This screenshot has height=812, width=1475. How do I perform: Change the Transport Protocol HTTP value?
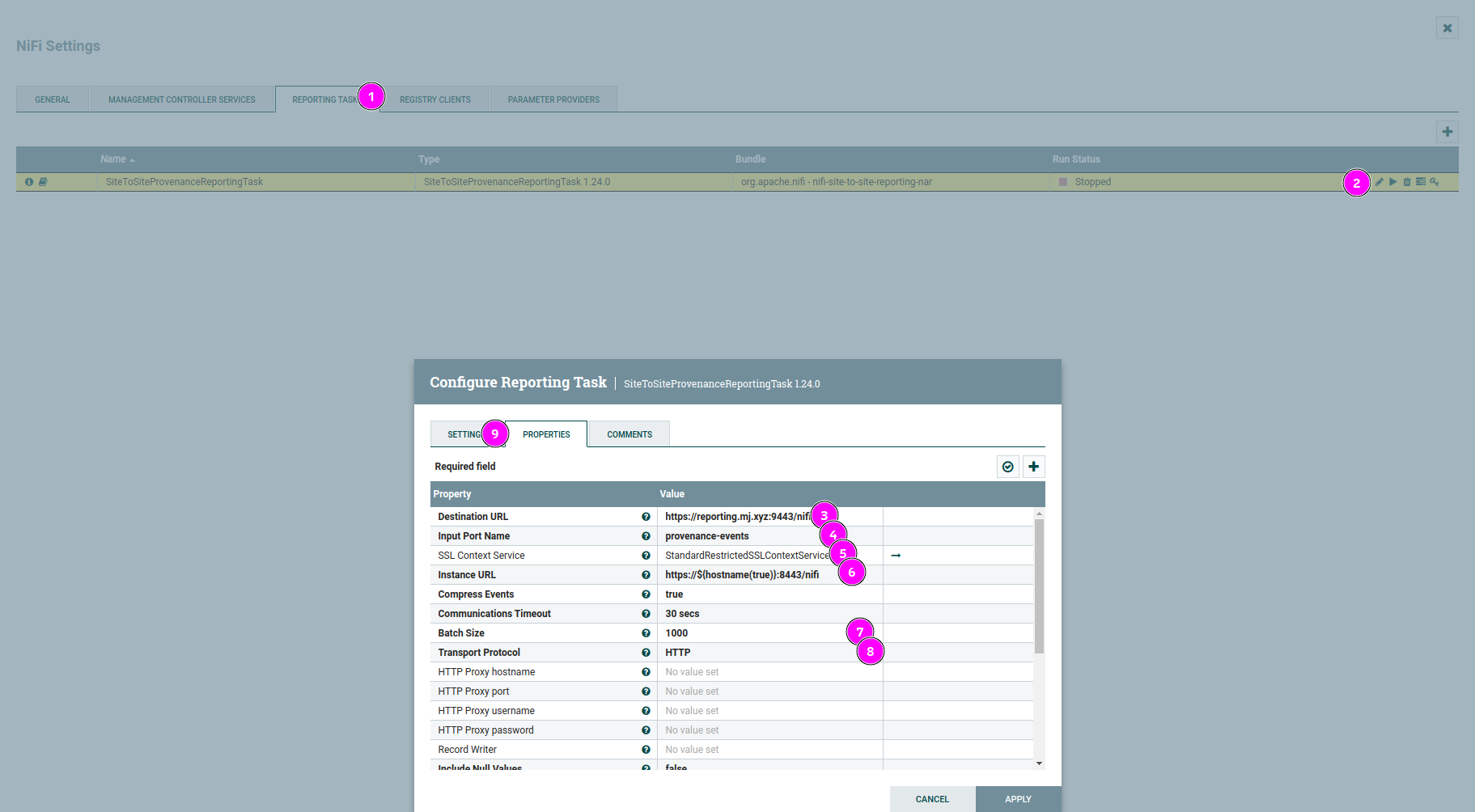[x=769, y=653]
